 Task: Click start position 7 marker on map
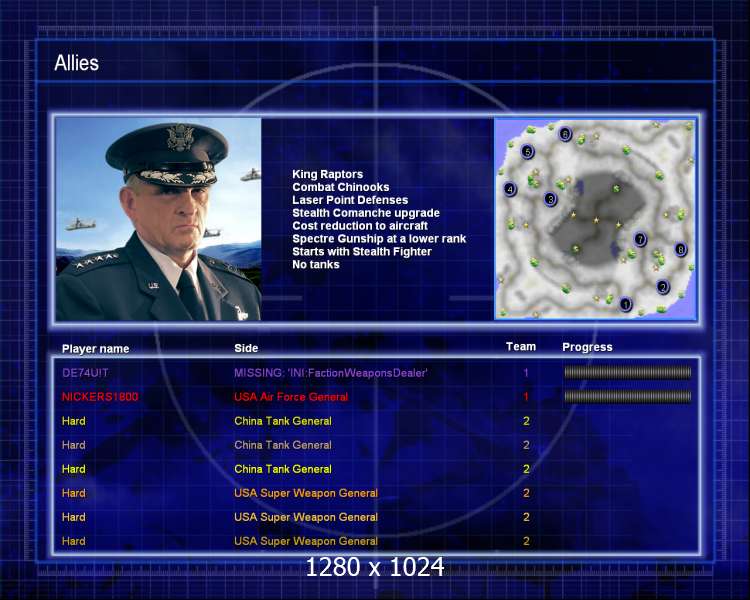coord(640,239)
